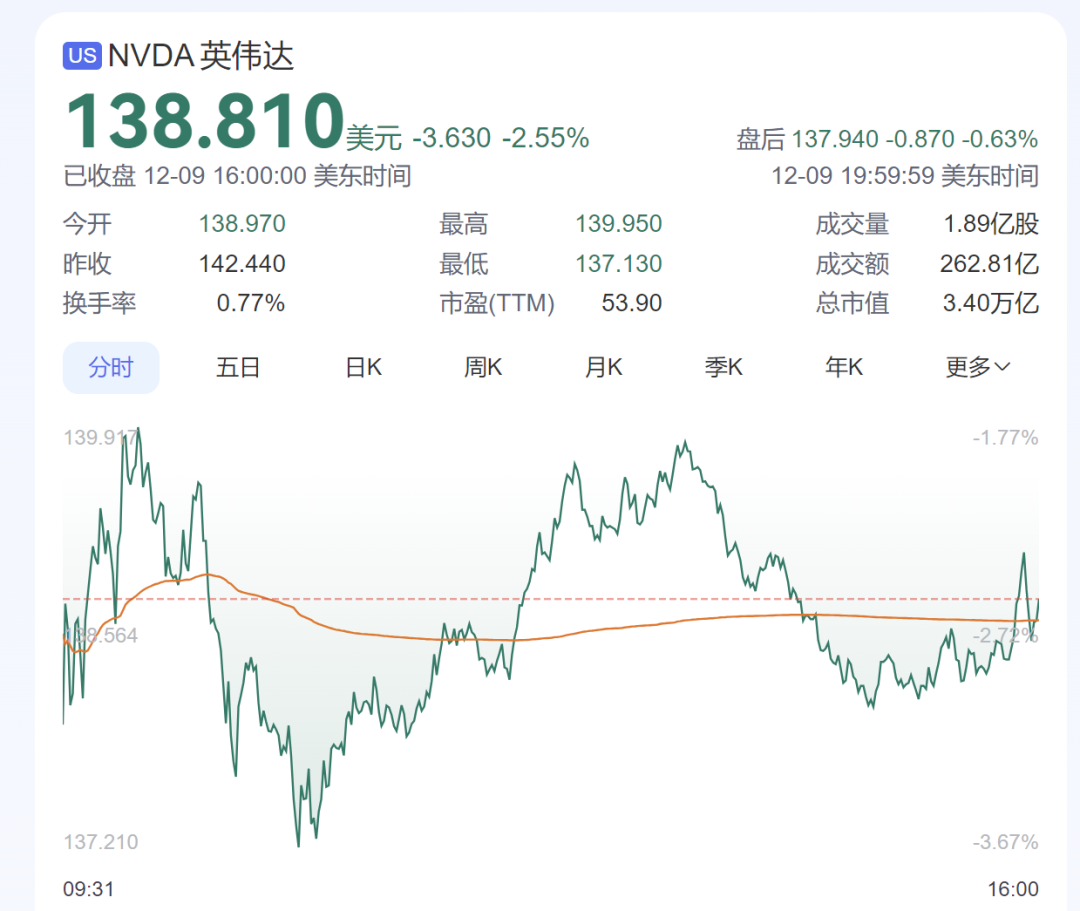Show the 月K monthly chart
The width and height of the screenshot is (1080, 911).
tap(603, 368)
